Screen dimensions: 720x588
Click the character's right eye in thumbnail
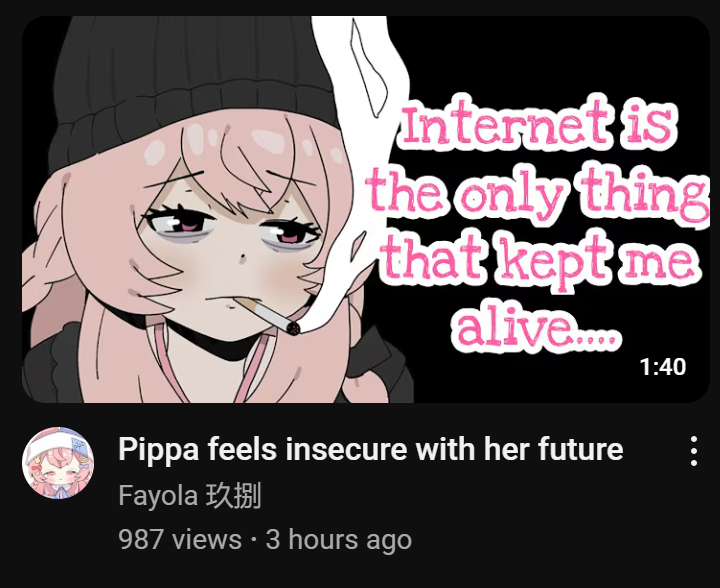179,220
